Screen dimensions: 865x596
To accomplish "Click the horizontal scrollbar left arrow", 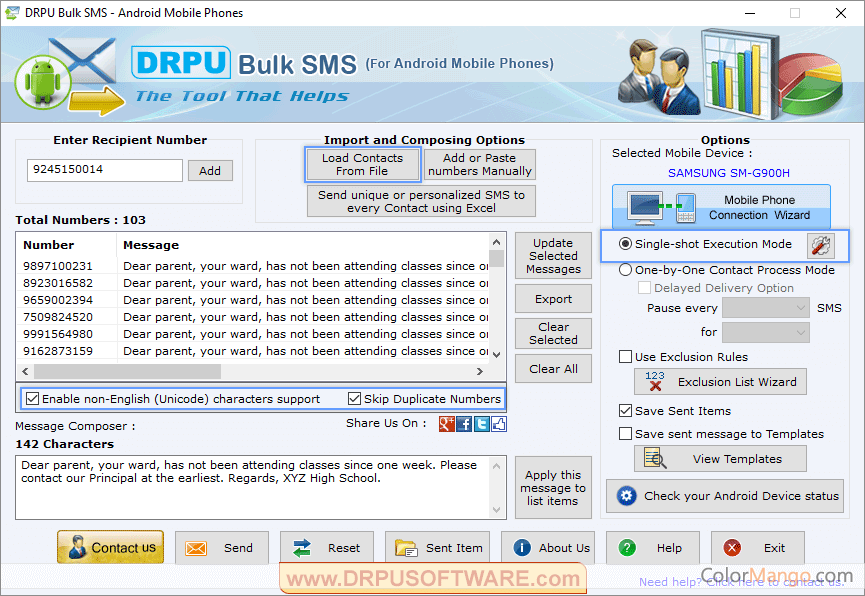I will (x=25, y=371).
